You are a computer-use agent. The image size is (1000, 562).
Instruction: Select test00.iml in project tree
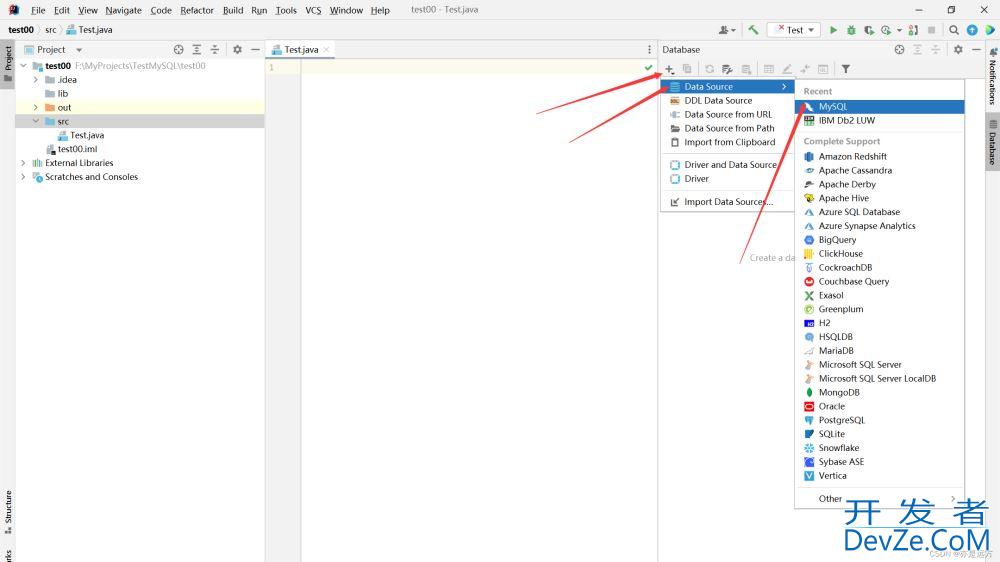click(77, 149)
